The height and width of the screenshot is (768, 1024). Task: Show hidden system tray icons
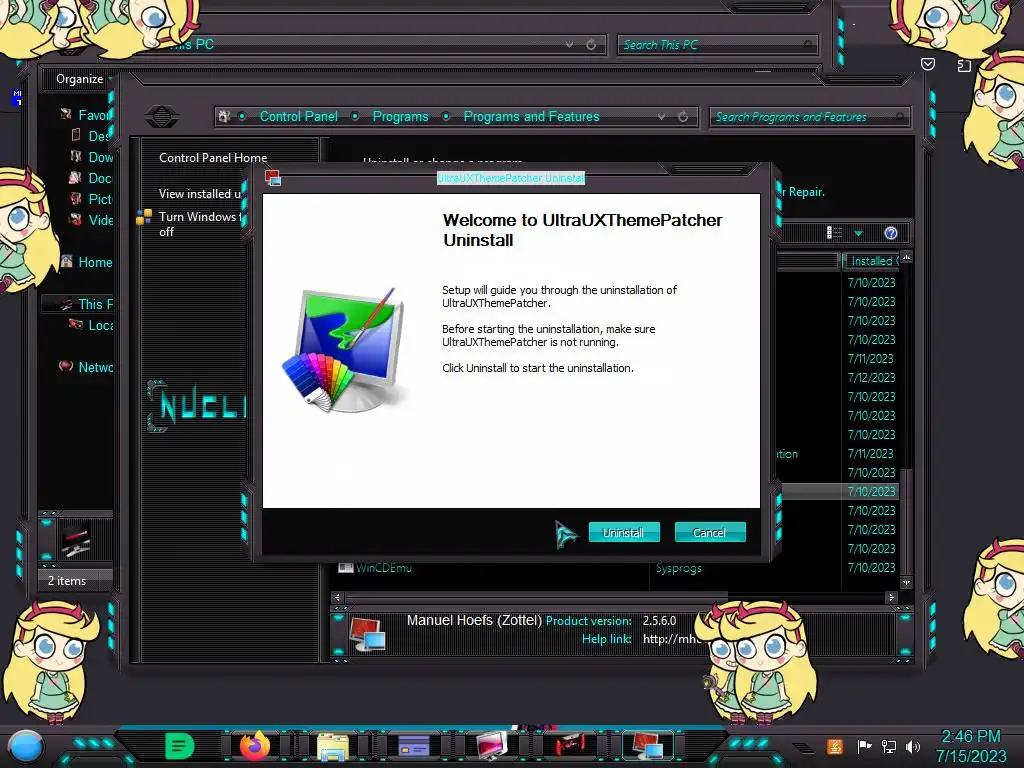[x=803, y=747]
